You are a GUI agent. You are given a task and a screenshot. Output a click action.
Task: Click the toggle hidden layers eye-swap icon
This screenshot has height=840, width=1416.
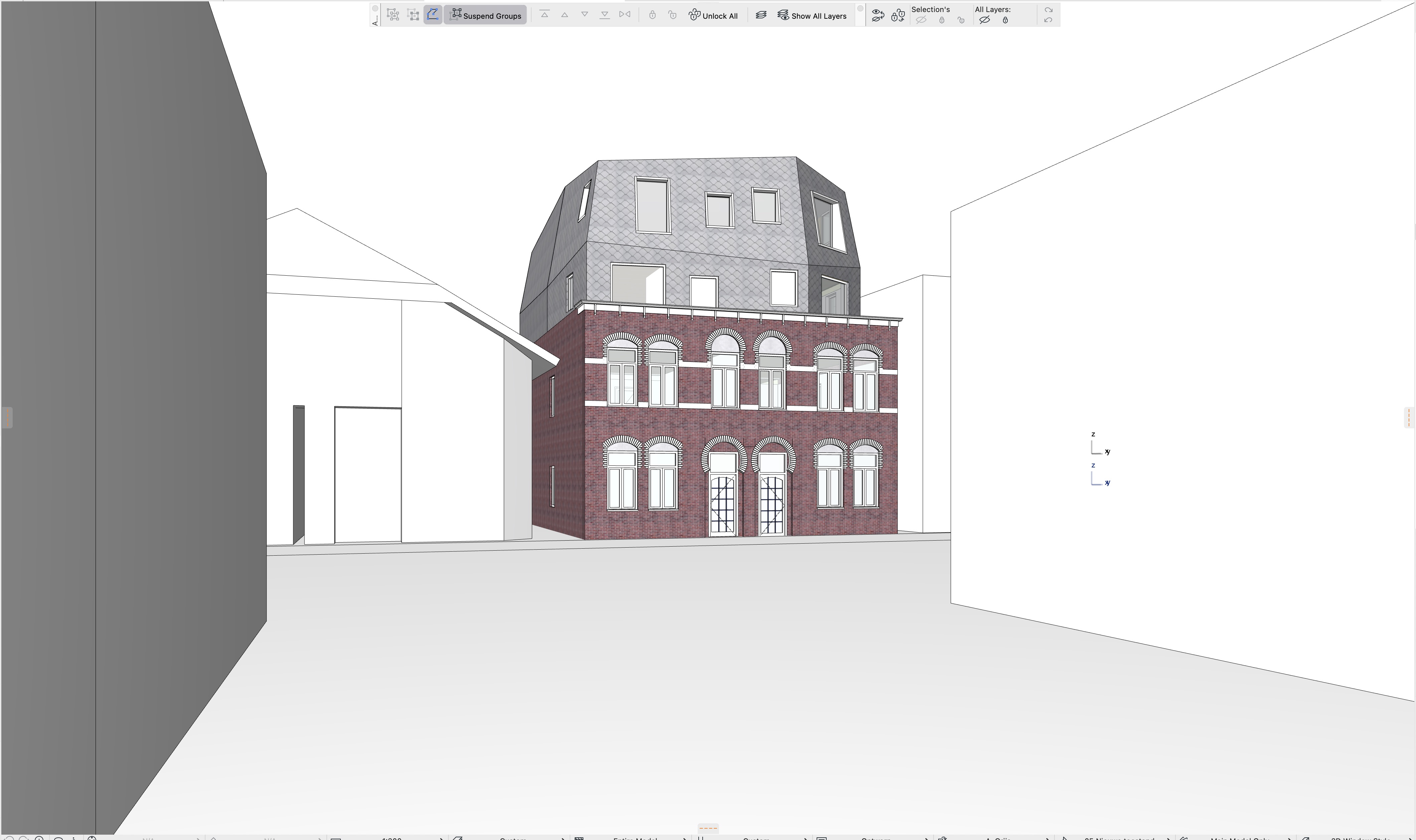point(878,15)
